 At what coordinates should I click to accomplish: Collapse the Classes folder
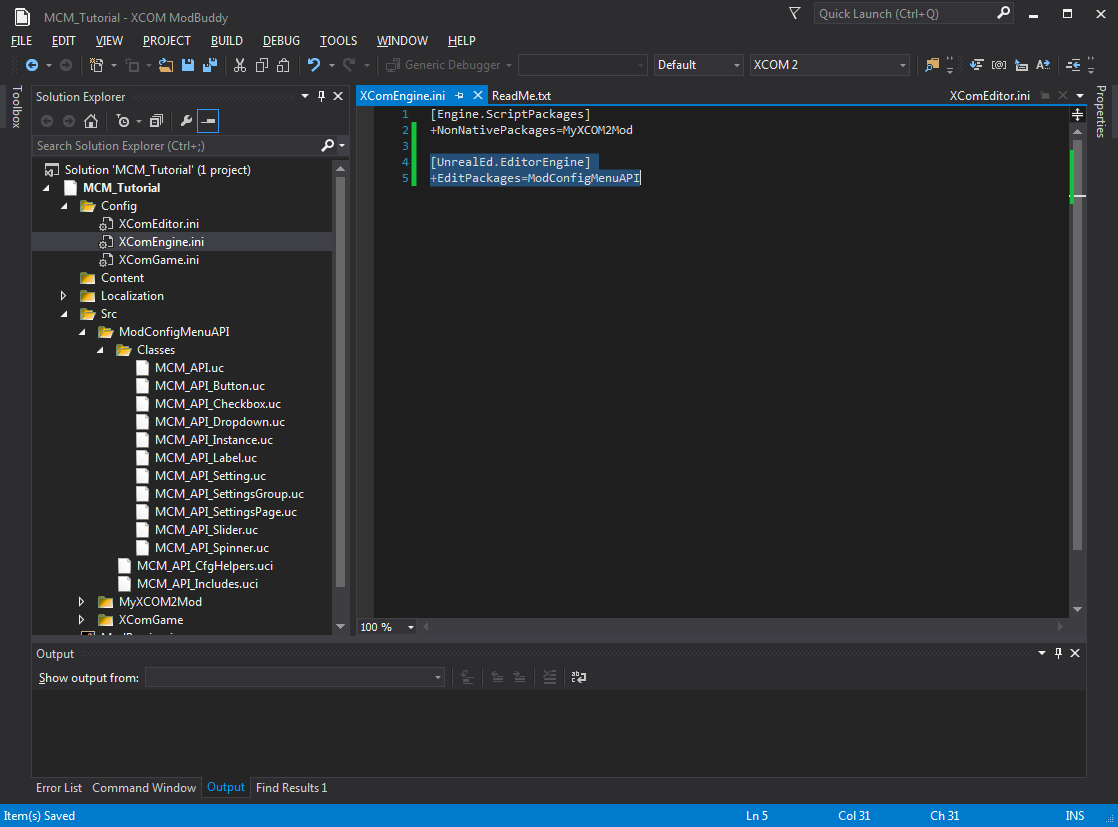101,350
